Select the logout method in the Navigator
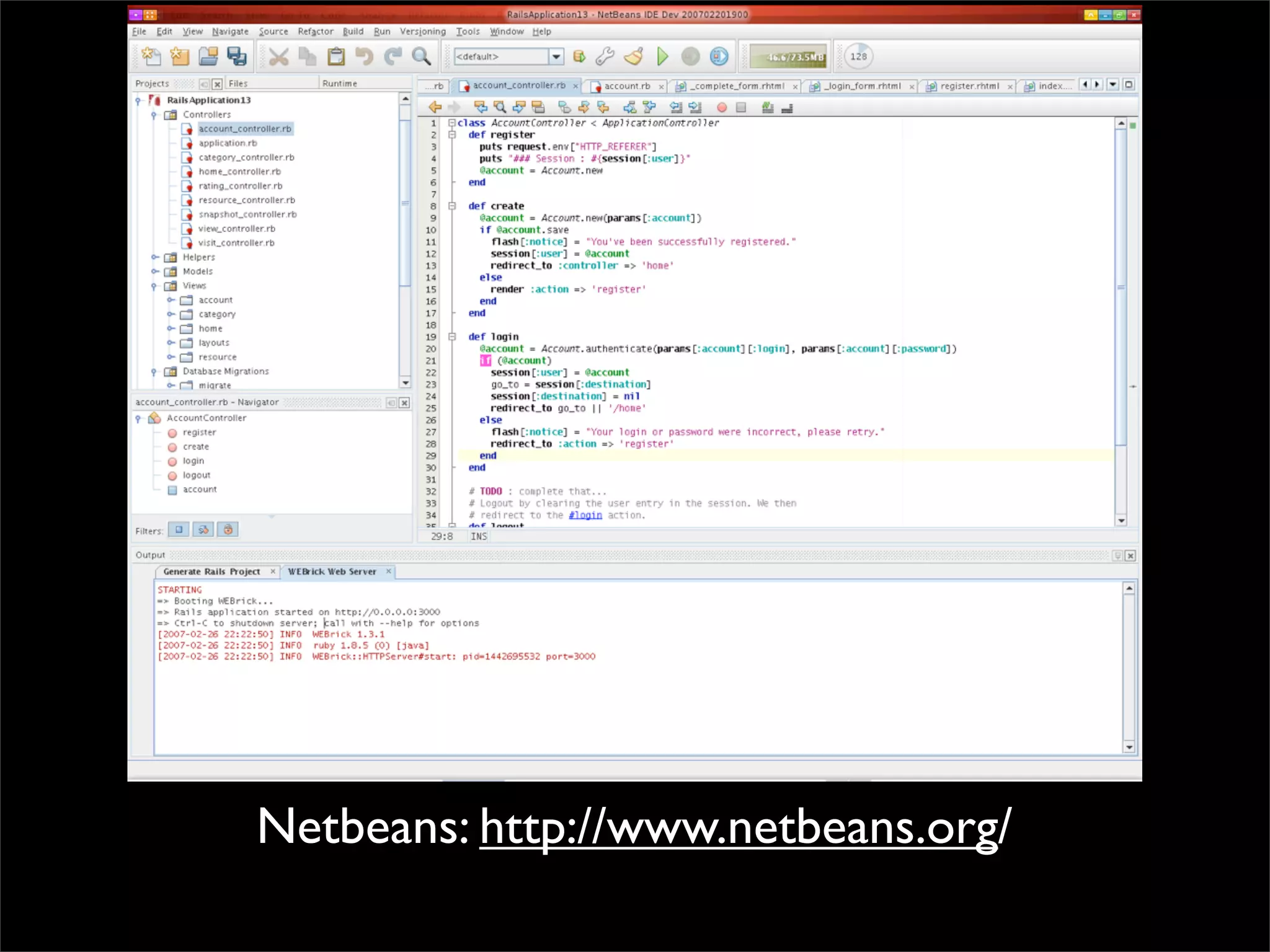Image resolution: width=1270 pixels, height=952 pixels. pos(196,475)
